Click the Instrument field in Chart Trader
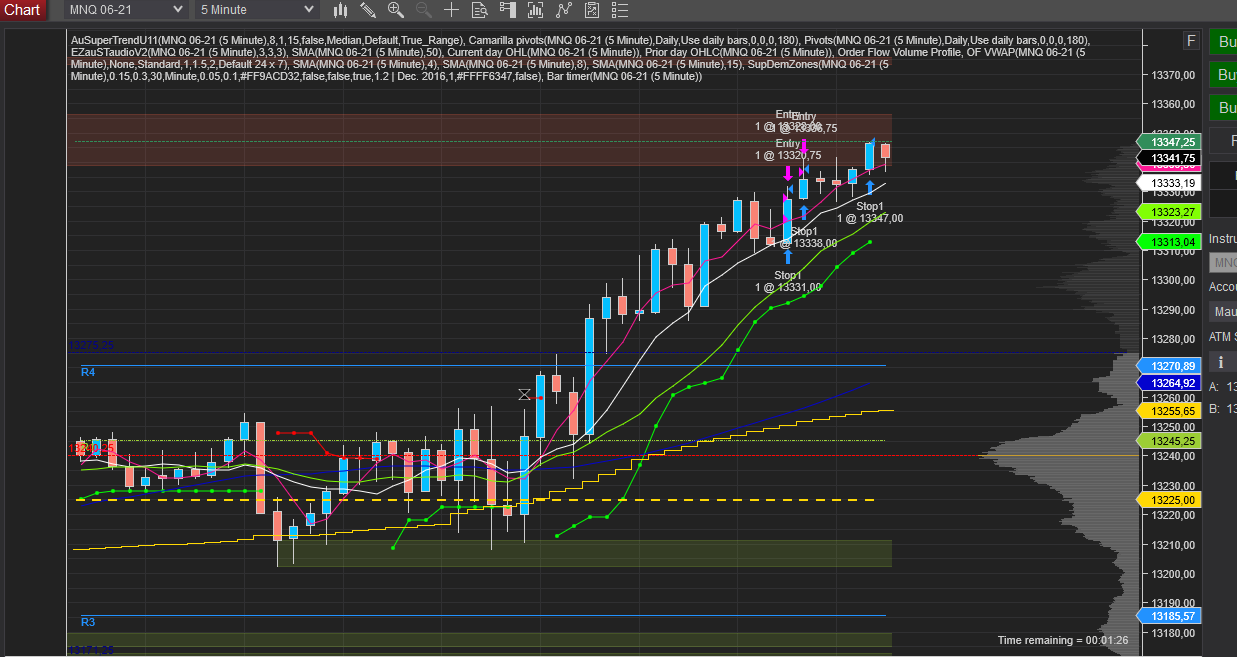Image resolution: width=1237 pixels, height=657 pixels. click(1222, 262)
